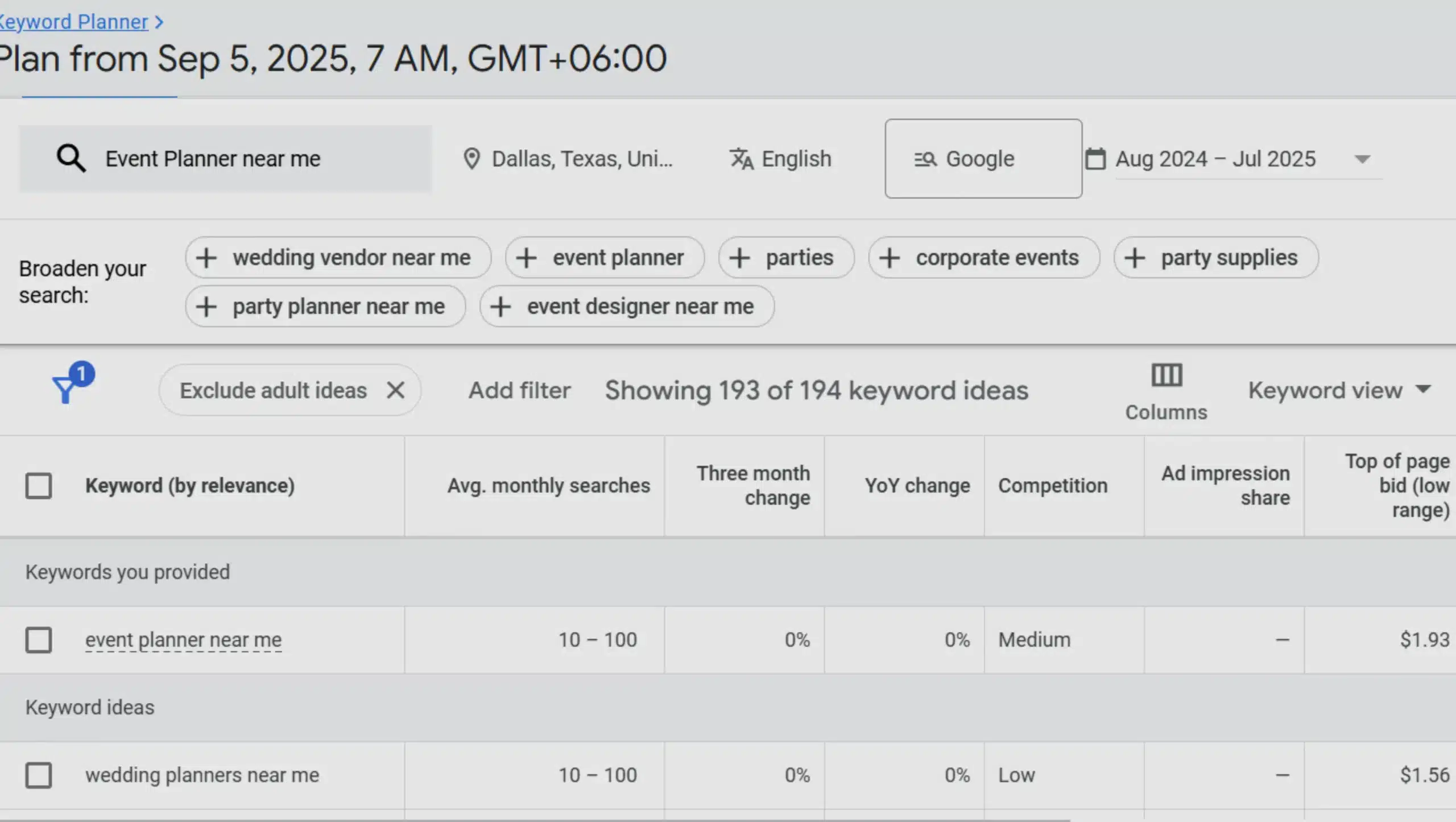Select the location pin icon for Dallas, Texas
The height and width of the screenshot is (822, 1456).
pos(473,159)
